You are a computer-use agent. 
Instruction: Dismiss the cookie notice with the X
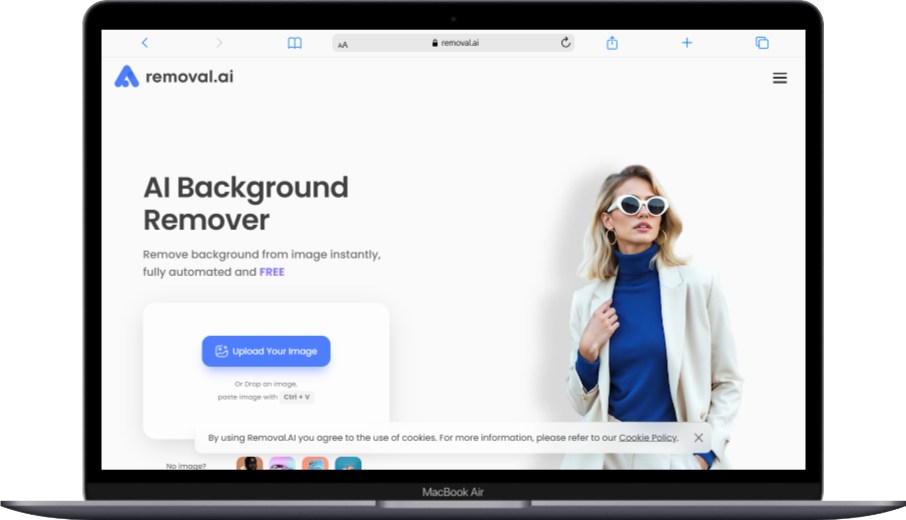coord(698,438)
